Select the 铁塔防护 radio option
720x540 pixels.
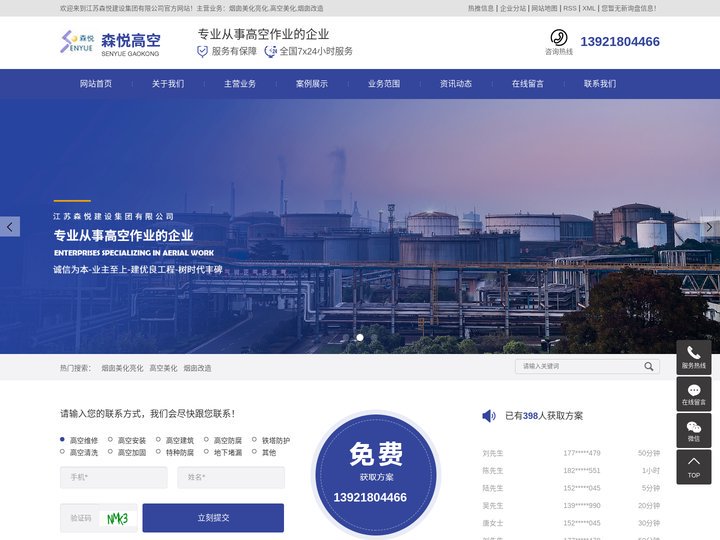click(254, 439)
